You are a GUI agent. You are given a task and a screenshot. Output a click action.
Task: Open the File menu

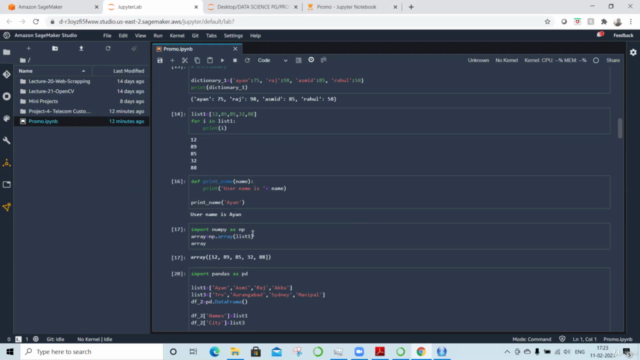coord(107,36)
